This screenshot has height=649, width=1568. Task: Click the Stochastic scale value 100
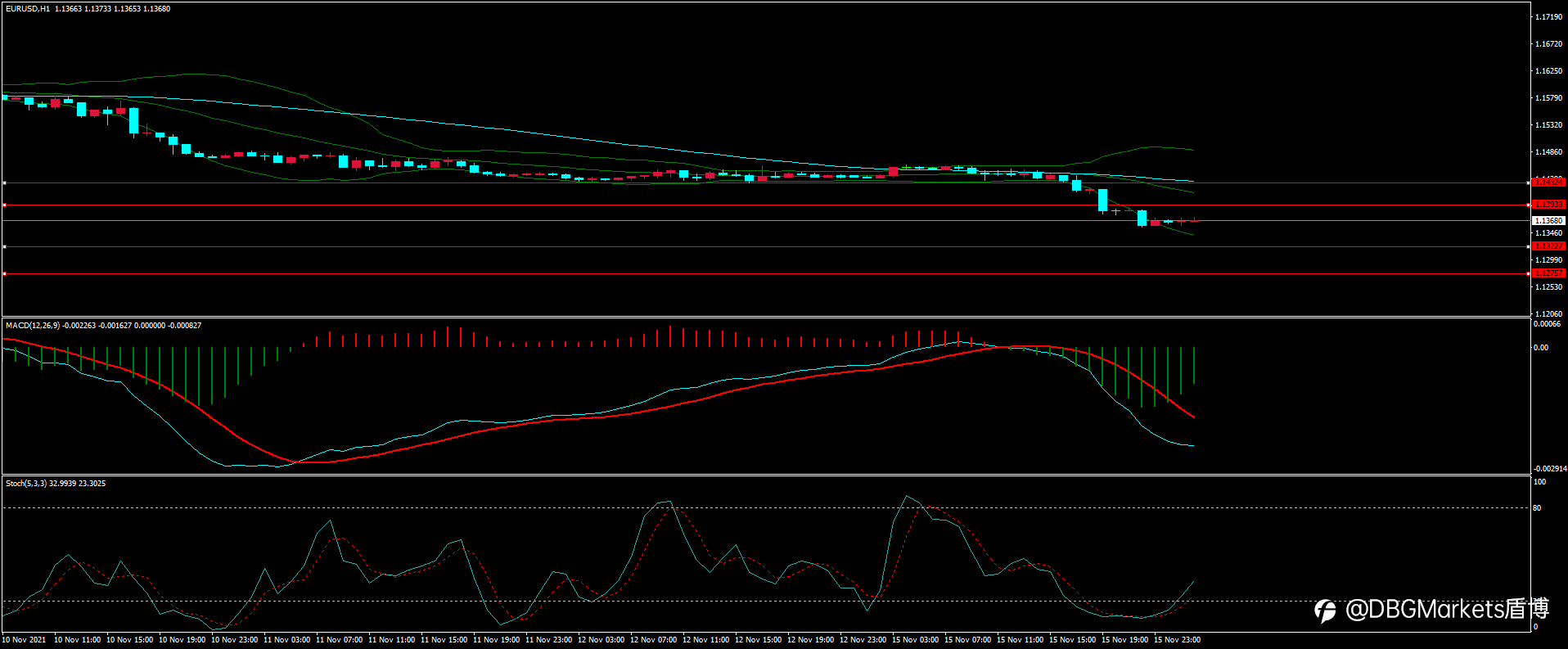[x=1539, y=482]
